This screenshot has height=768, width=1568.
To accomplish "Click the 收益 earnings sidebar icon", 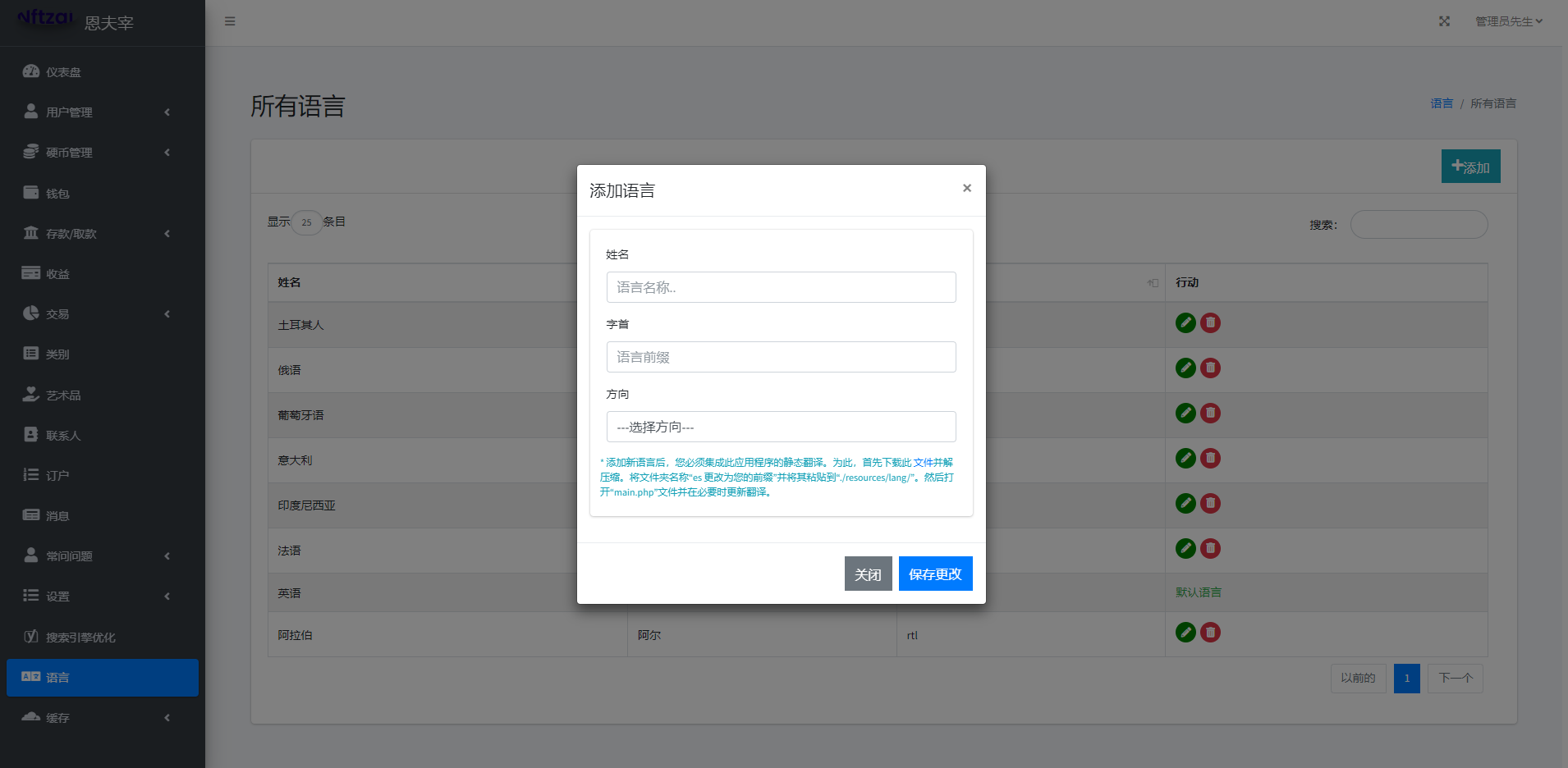I will tap(30, 273).
